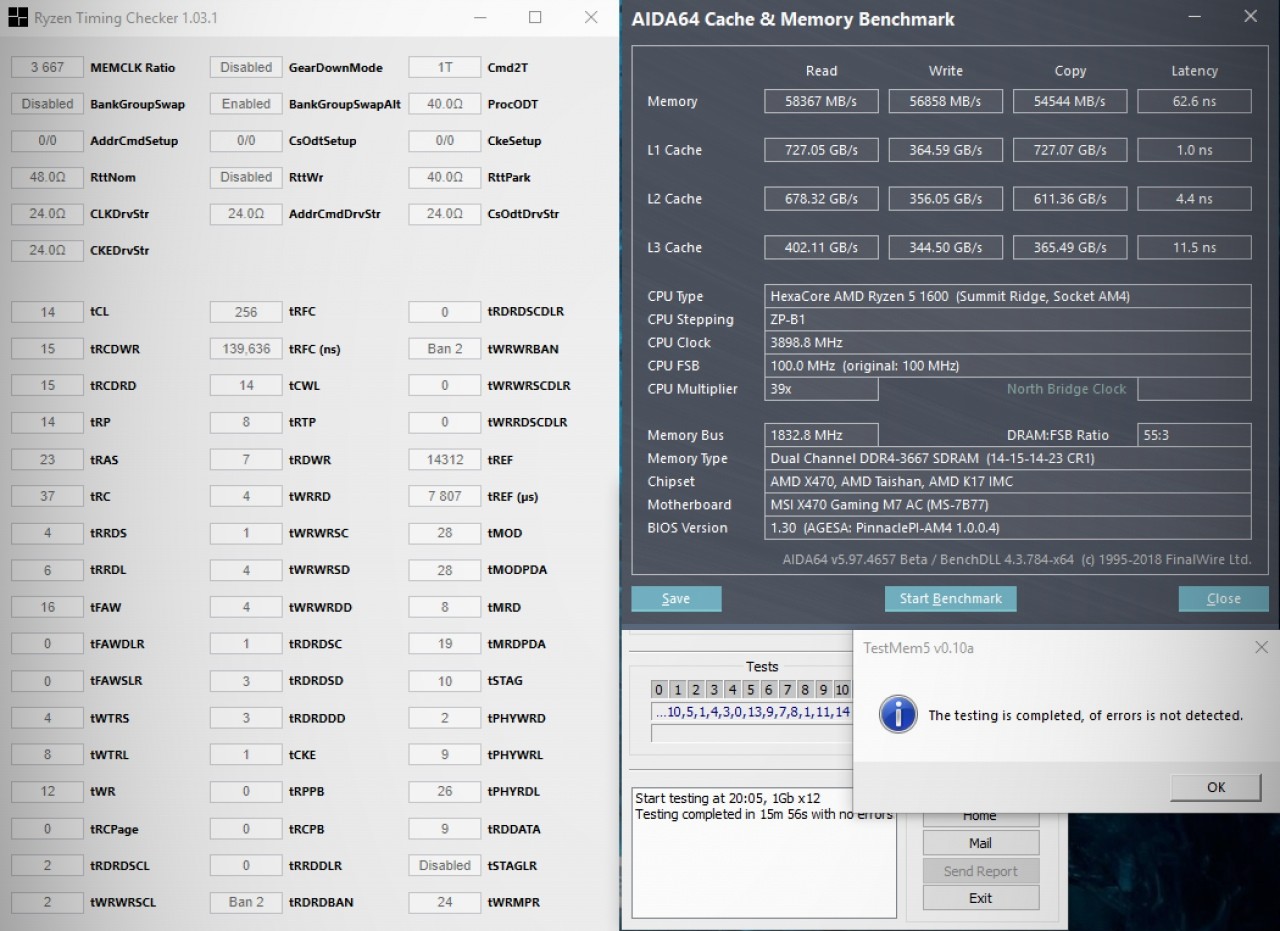Open the Home link button in TestMem5
The width and height of the screenshot is (1280, 931).
coord(980,816)
